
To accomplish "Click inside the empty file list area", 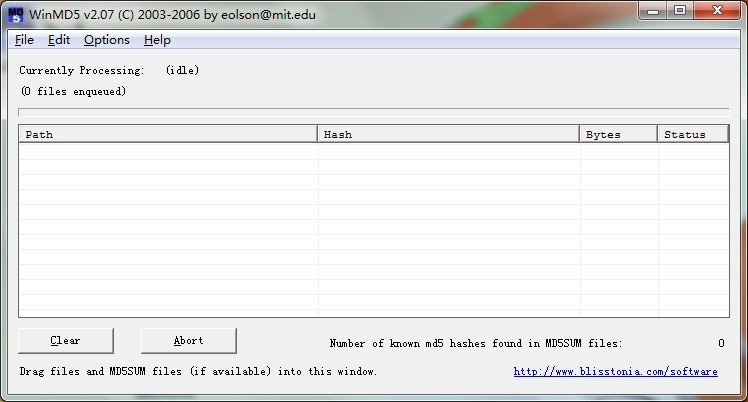I will (x=373, y=230).
